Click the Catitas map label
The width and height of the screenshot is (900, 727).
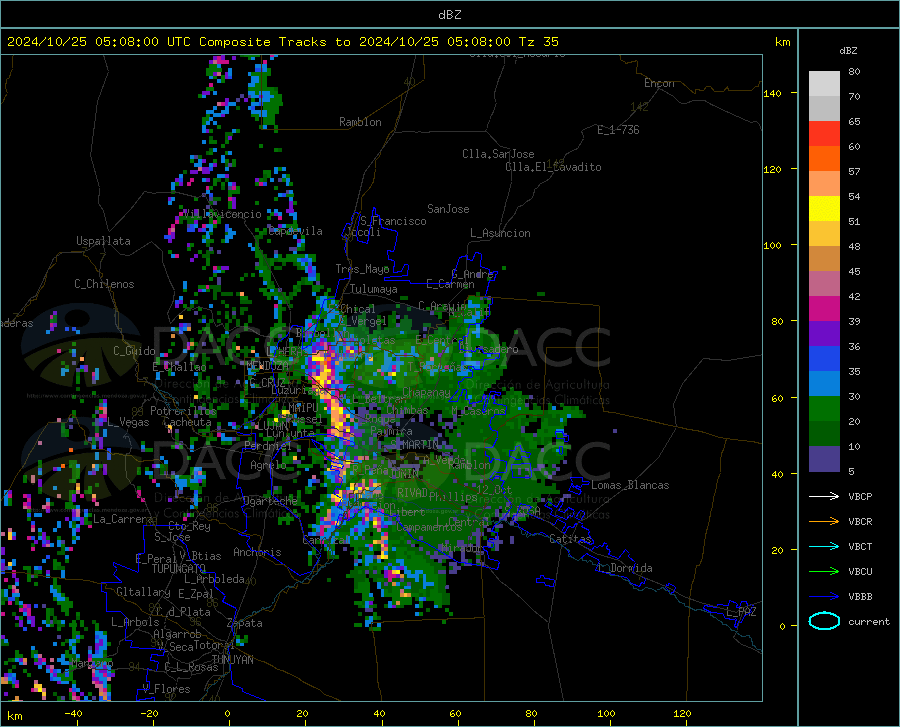pyautogui.click(x=570, y=539)
